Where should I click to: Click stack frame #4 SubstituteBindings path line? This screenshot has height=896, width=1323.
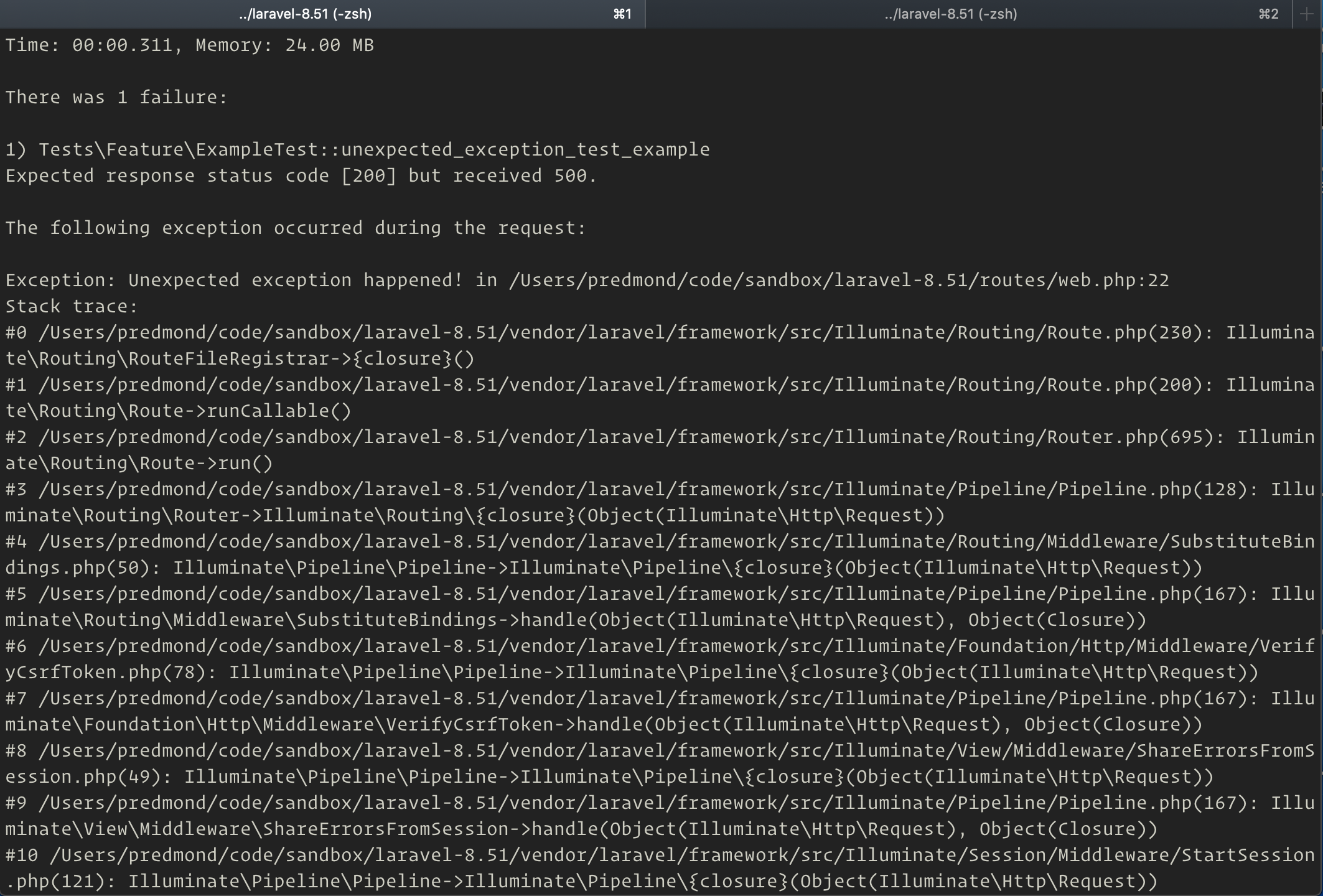(x=660, y=542)
